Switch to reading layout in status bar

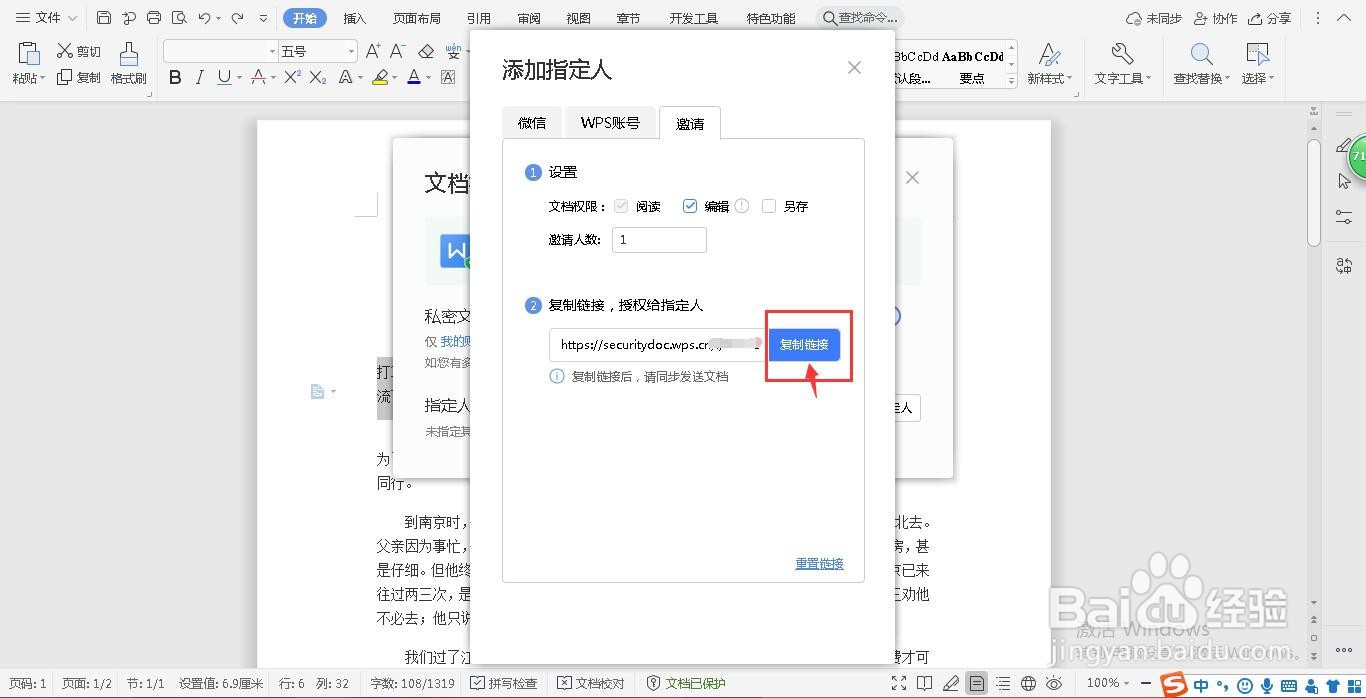pyautogui.click(x=925, y=684)
